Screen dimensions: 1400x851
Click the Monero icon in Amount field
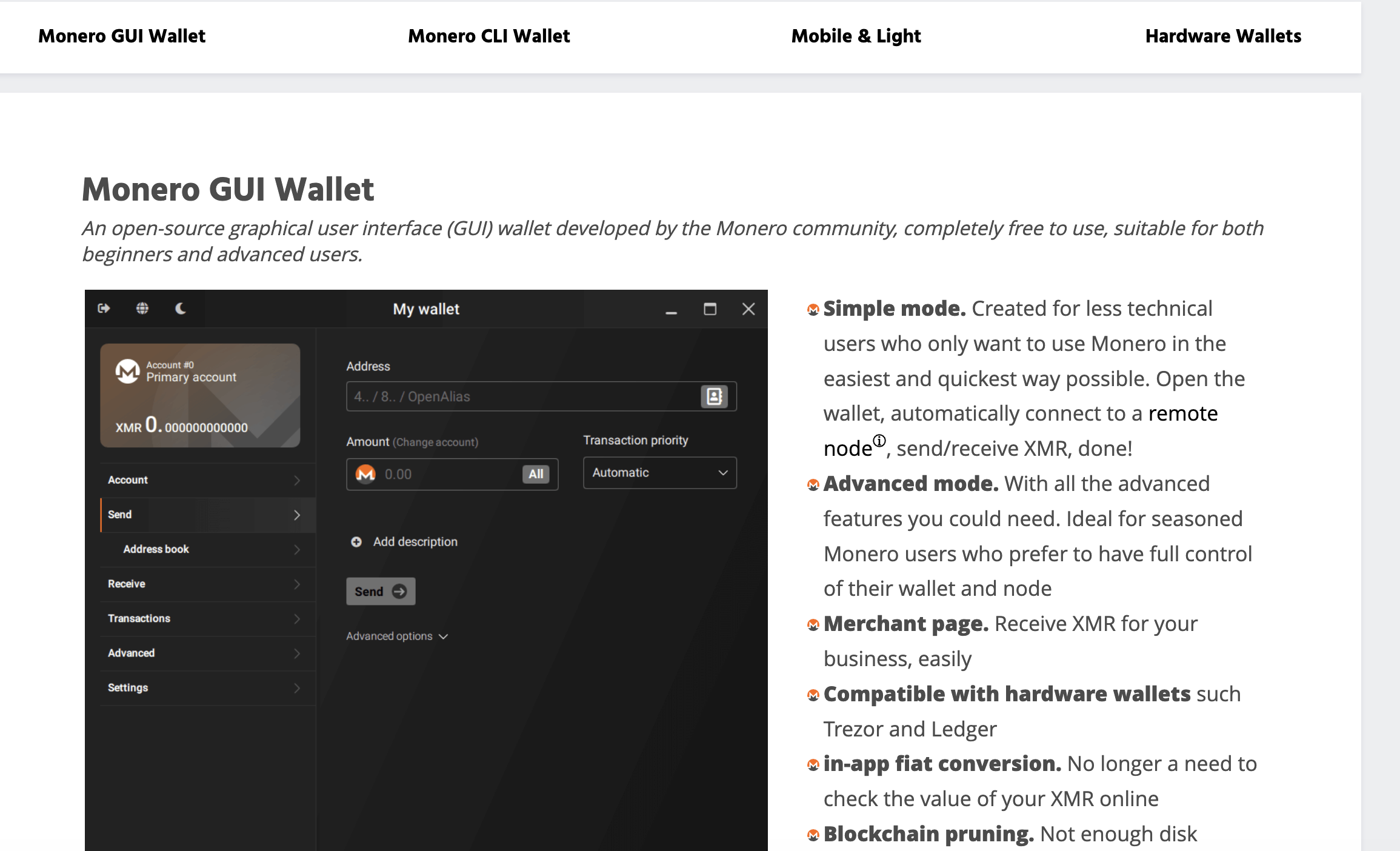[365, 474]
